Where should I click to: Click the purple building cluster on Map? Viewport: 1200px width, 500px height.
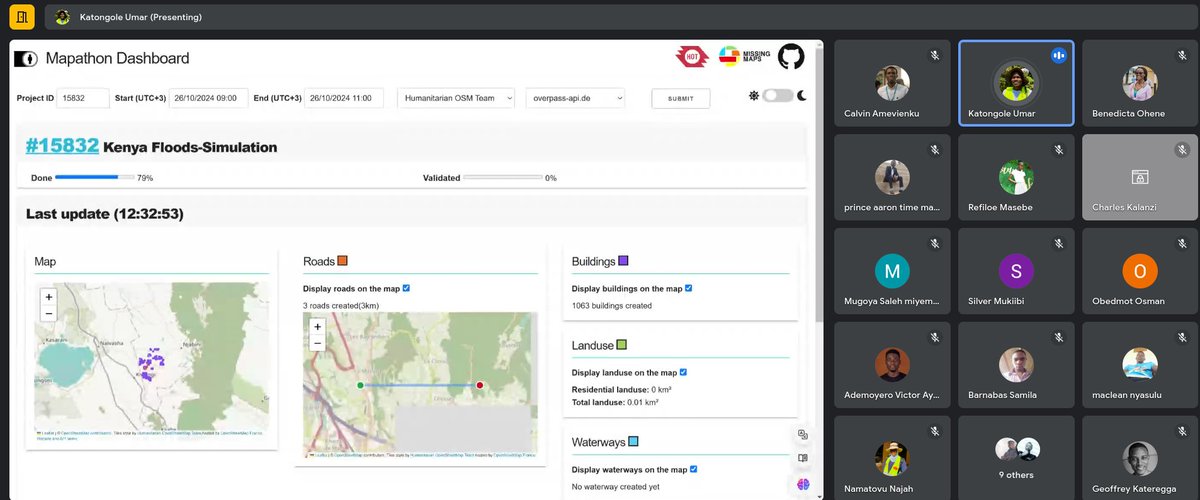[151, 362]
